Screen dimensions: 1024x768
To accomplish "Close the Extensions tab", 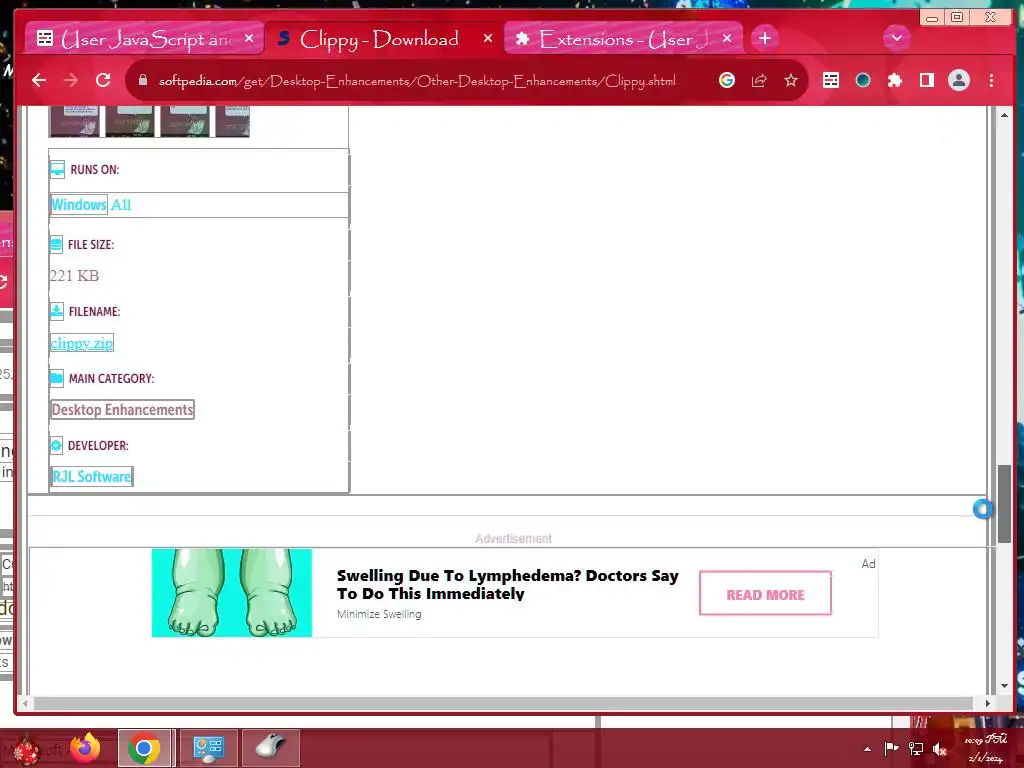I will coord(727,39).
